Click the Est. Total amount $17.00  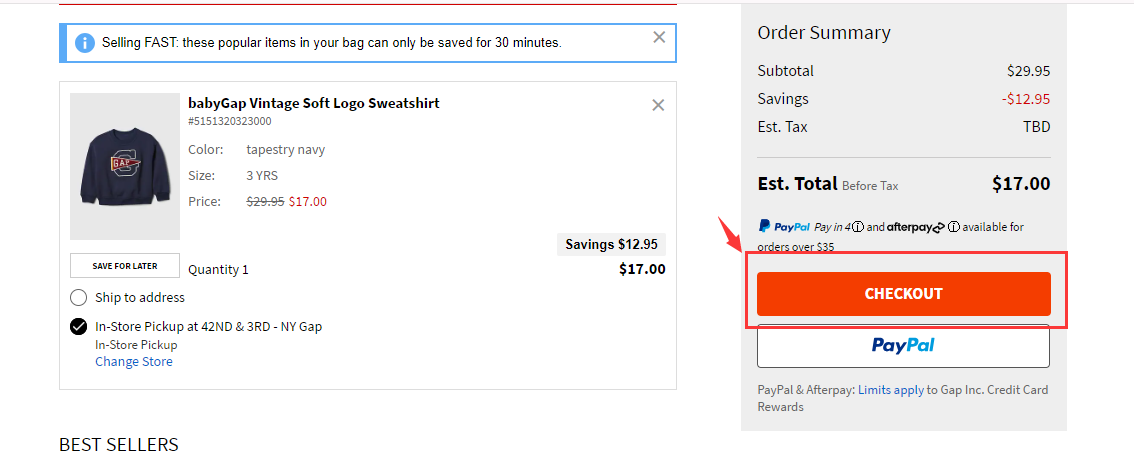click(1020, 184)
